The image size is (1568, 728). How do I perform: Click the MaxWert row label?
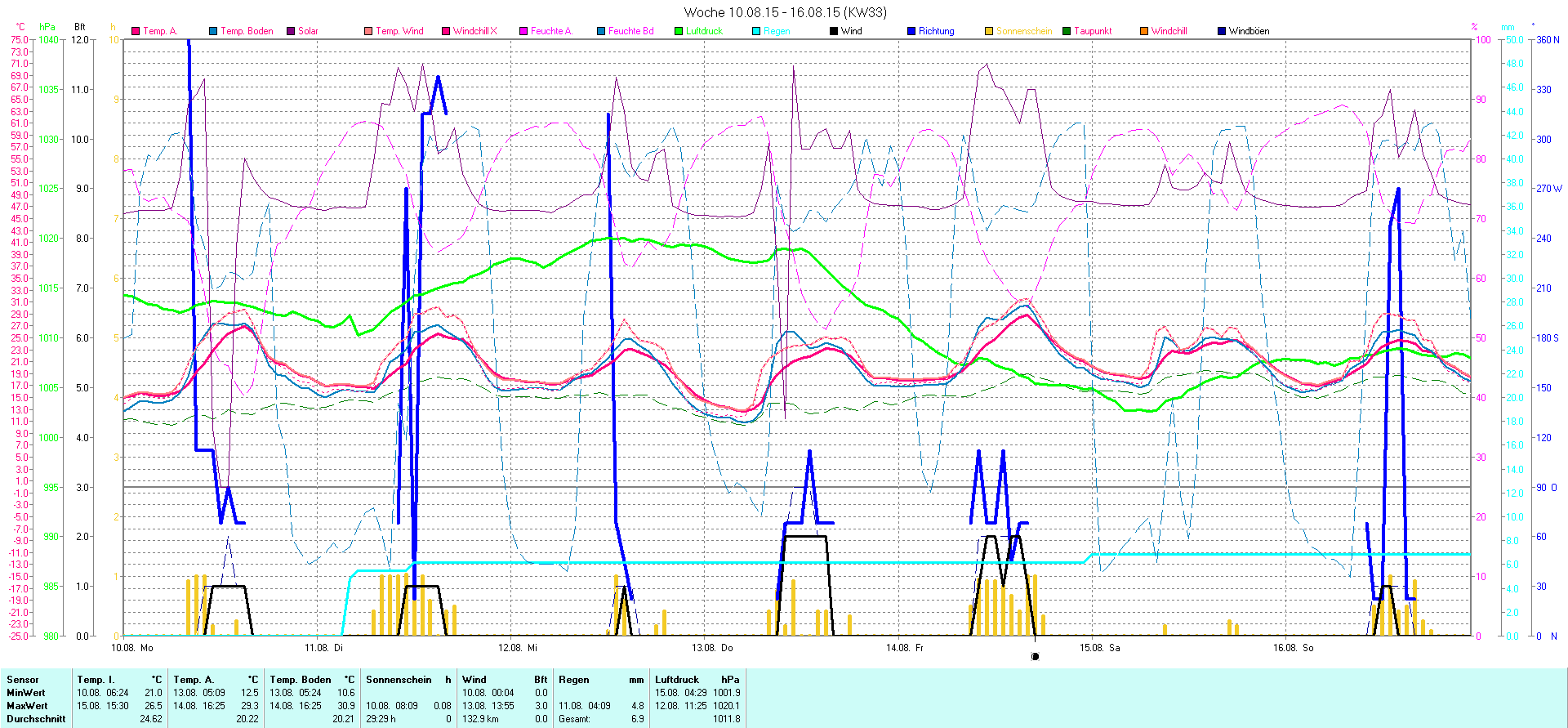pyautogui.click(x=27, y=706)
